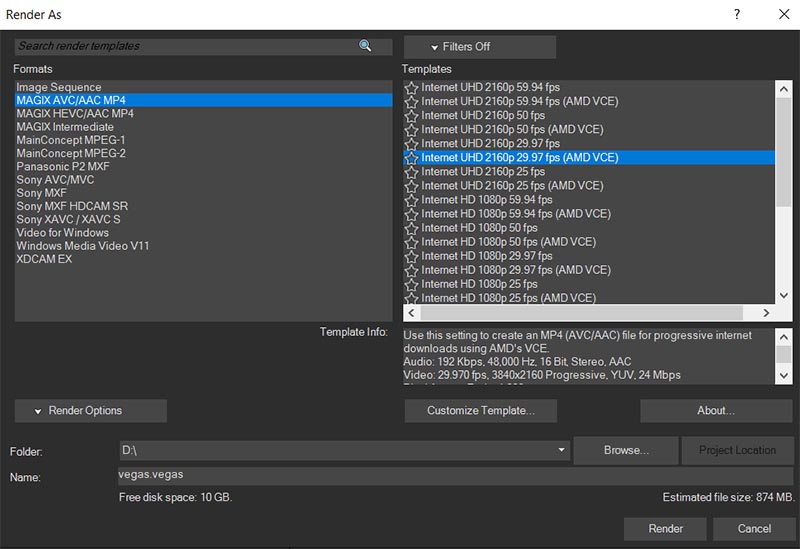Screen dimensions: 800x549
Task: Choose MAGIX HEVC/AAC MP4 format
Action: click(204, 114)
